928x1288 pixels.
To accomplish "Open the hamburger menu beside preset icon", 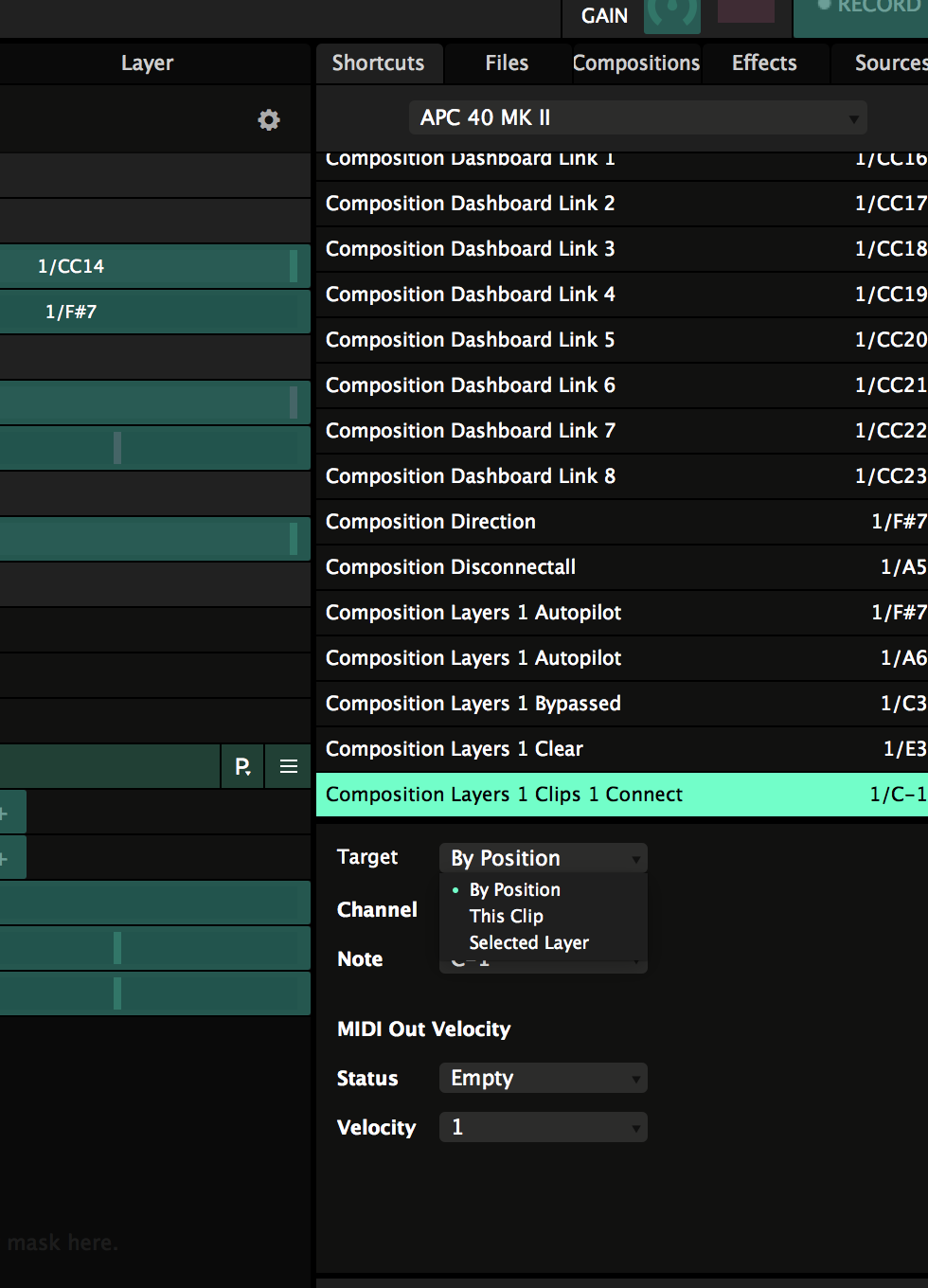I will (289, 766).
